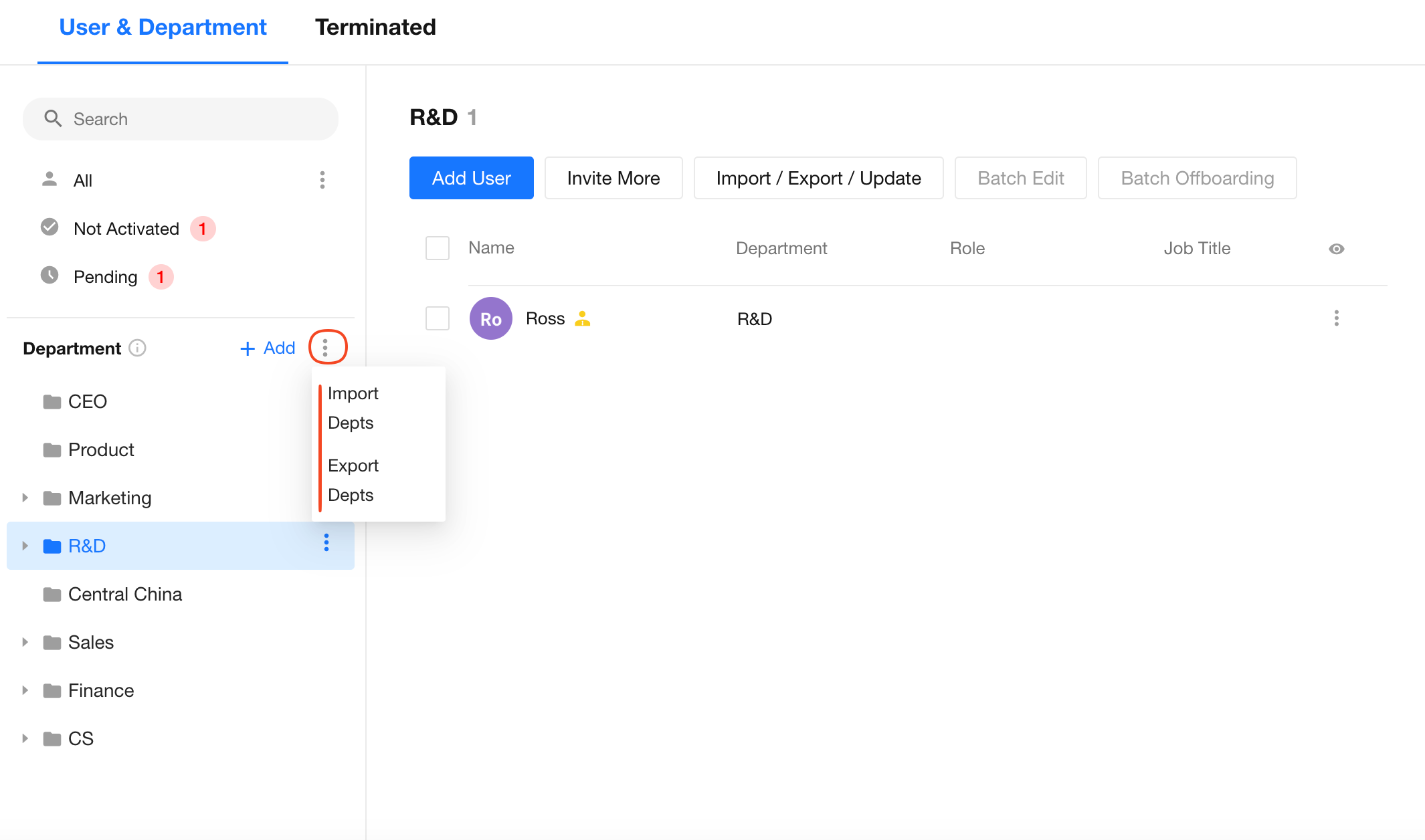Click the search magnifier icon
1425x840 pixels.
53,119
